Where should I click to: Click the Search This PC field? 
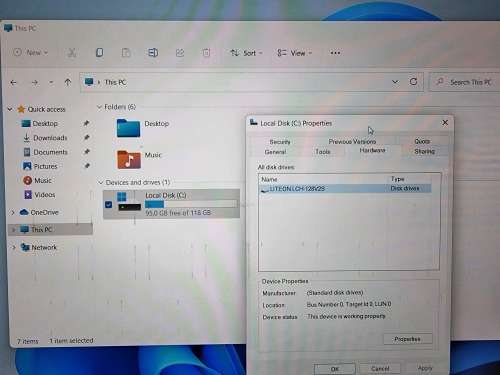point(465,82)
